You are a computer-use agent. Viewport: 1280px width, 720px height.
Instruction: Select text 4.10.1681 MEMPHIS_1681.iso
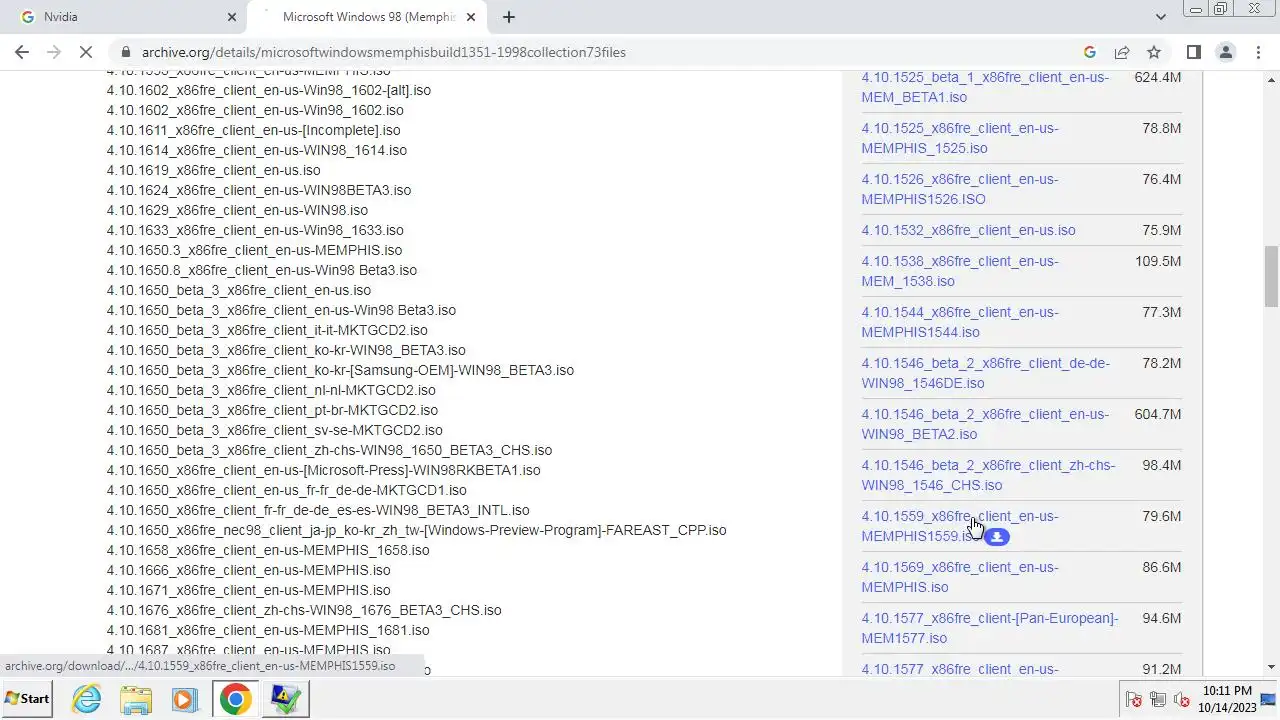[x=268, y=630]
